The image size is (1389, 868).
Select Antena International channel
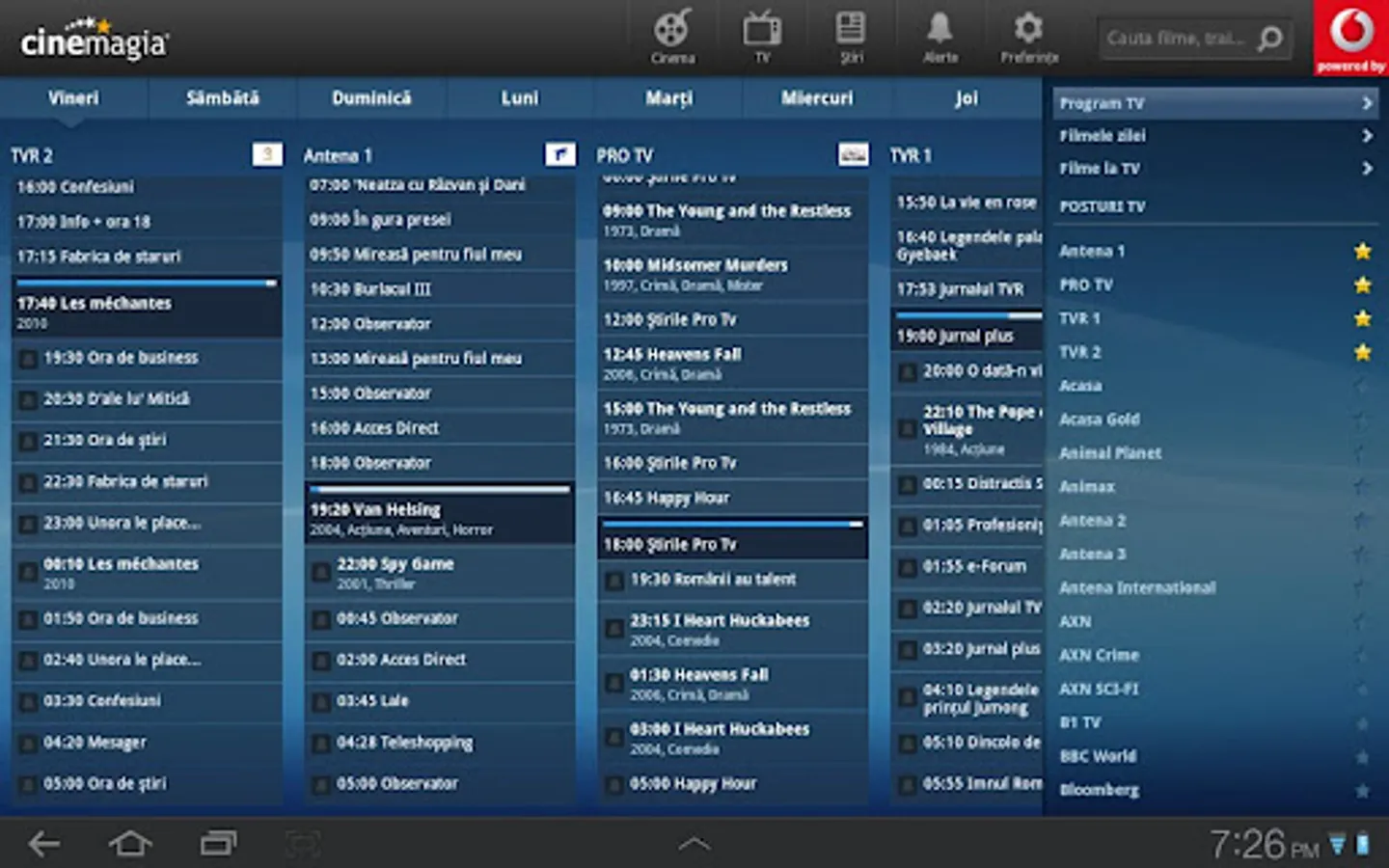click(x=1137, y=587)
